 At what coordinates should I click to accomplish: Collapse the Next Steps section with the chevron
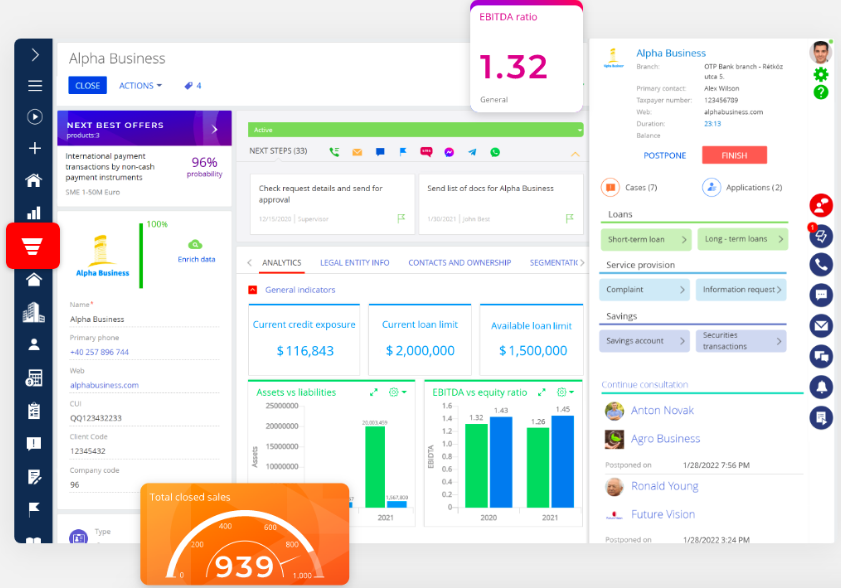tap(575, 155)
